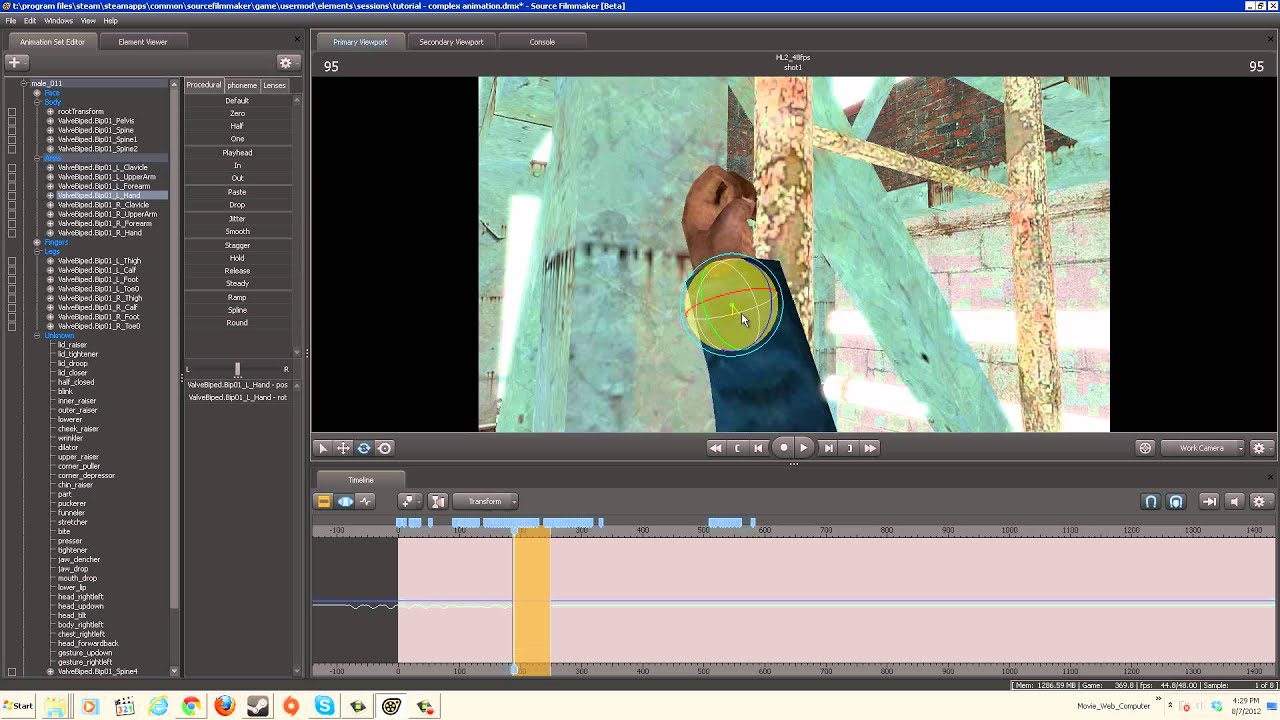Expand the Fingers group in tree
1280x720 pixels.
(37, 242)
